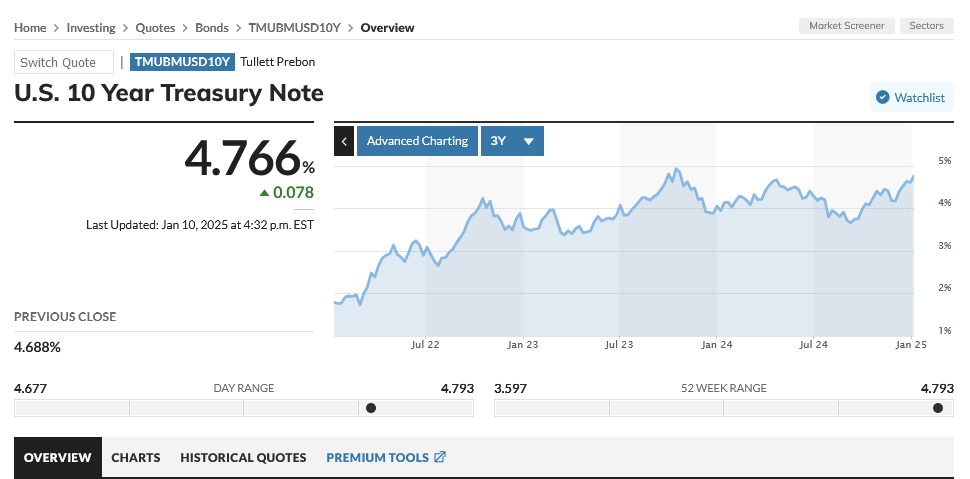Collapse chart with left chevron arrow
The height and width of the screenshot is (479, 970).
(344, 141)
